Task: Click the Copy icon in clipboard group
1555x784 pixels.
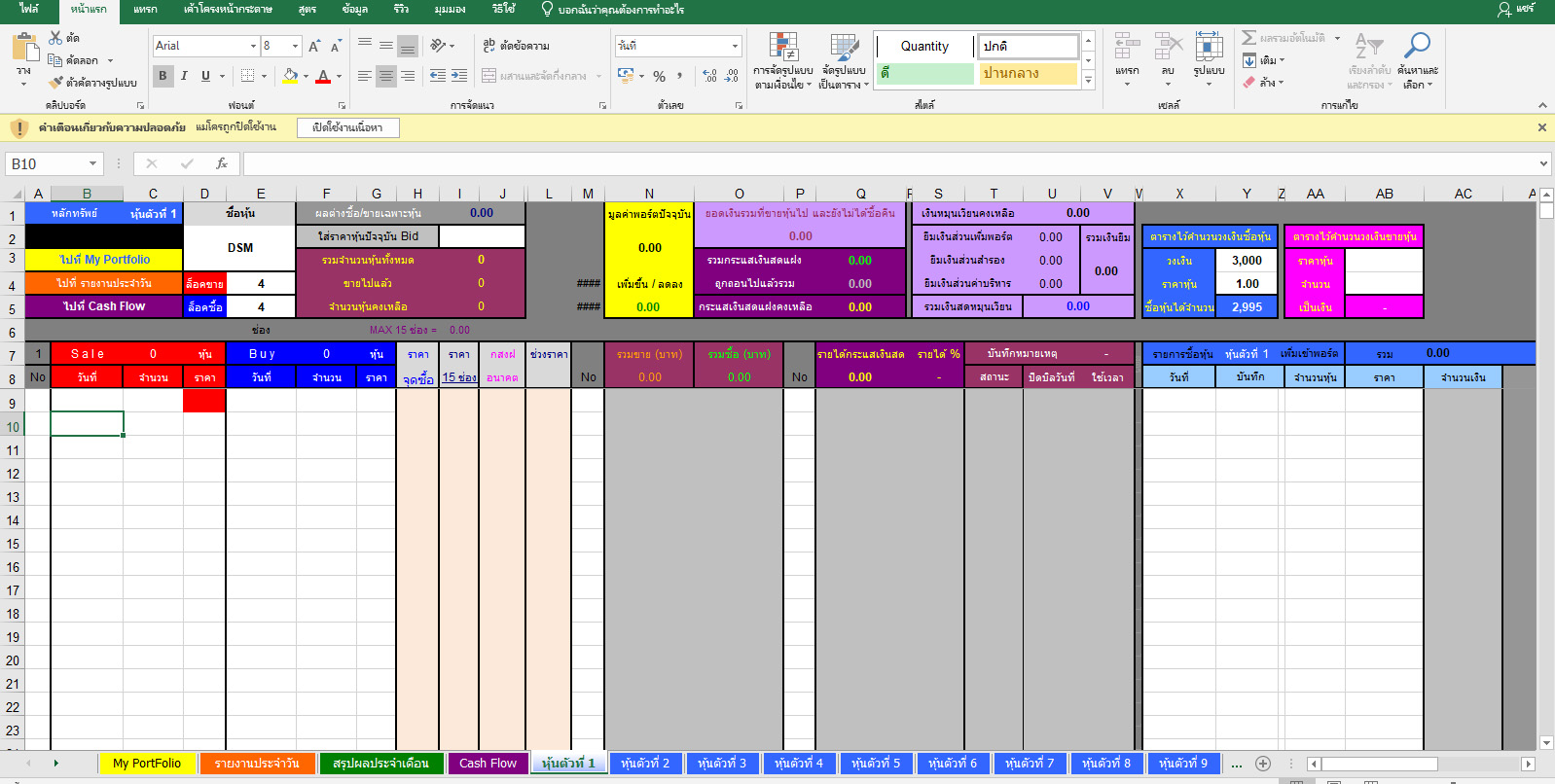Action: click(55, 60)
